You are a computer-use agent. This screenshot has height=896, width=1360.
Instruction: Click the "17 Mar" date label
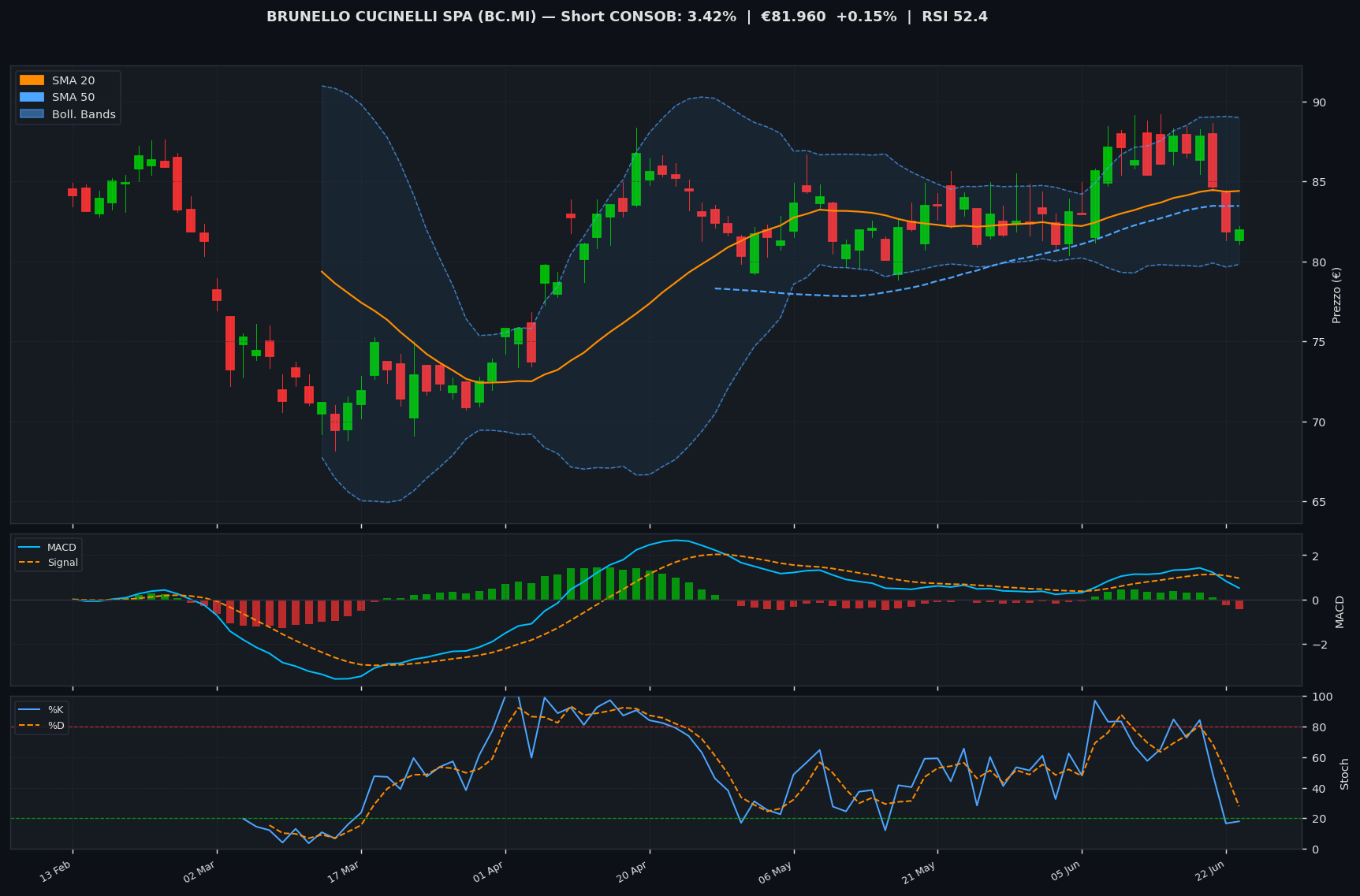(x=344, y=870)
